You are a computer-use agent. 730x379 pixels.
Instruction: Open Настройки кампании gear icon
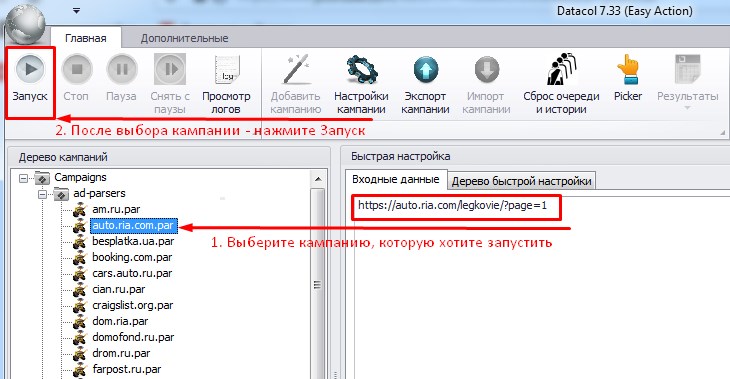pyautogui.click(x=361, y=70)
